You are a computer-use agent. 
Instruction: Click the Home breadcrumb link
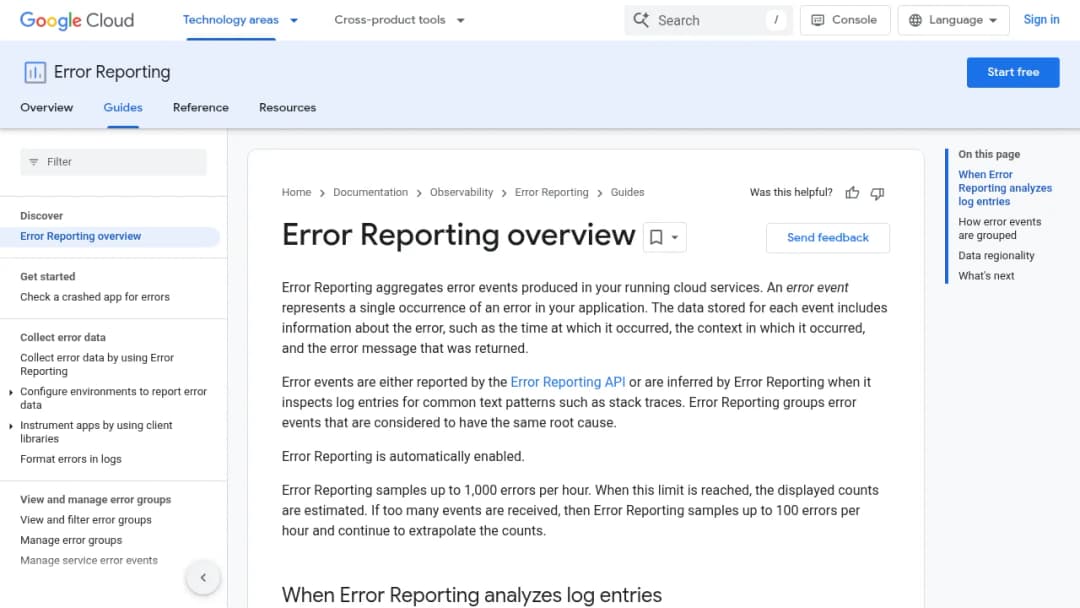296,192
